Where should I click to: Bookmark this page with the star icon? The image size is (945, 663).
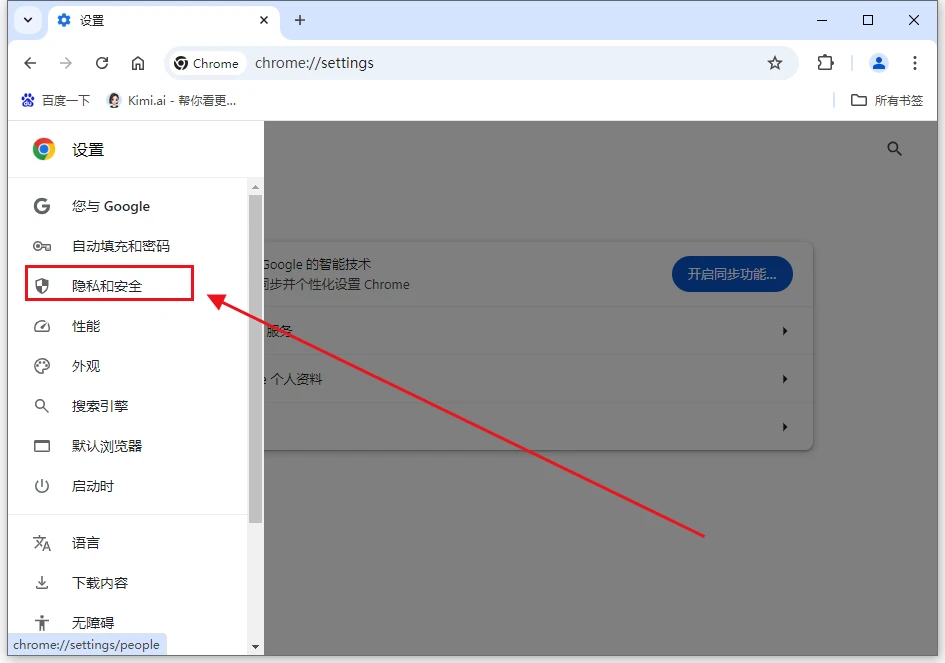coord(774,63)
